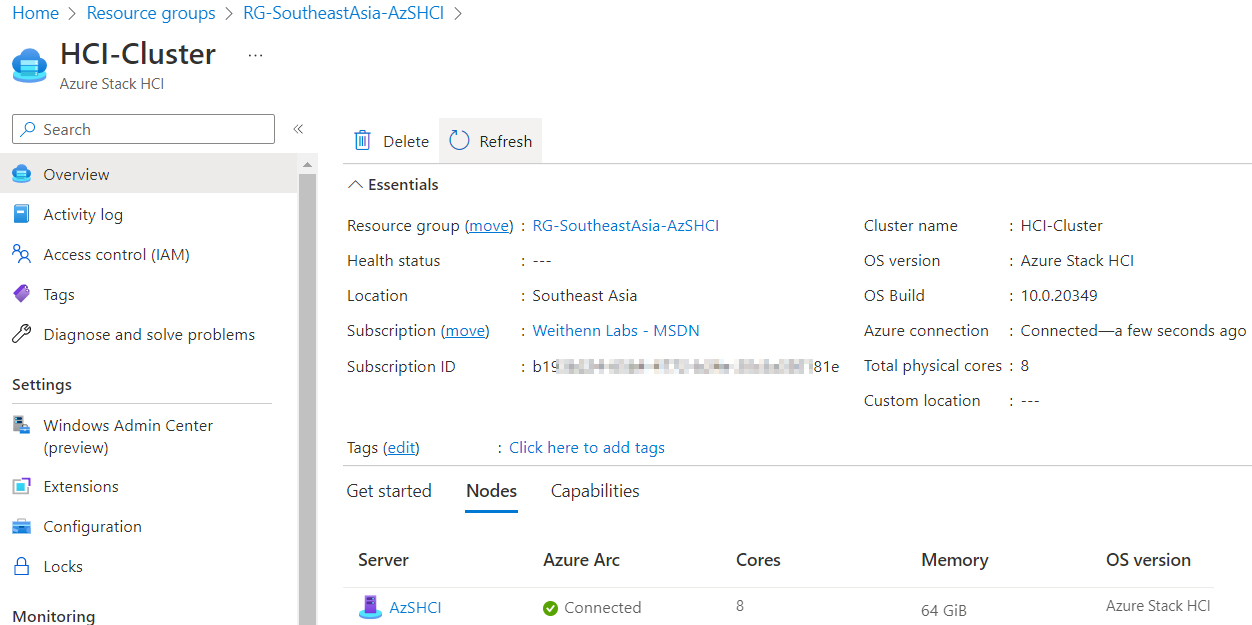Click the Refresh circular arrow icon
Image resolution: width=1252 pixels, height=625 pixels.
point(459,141)
